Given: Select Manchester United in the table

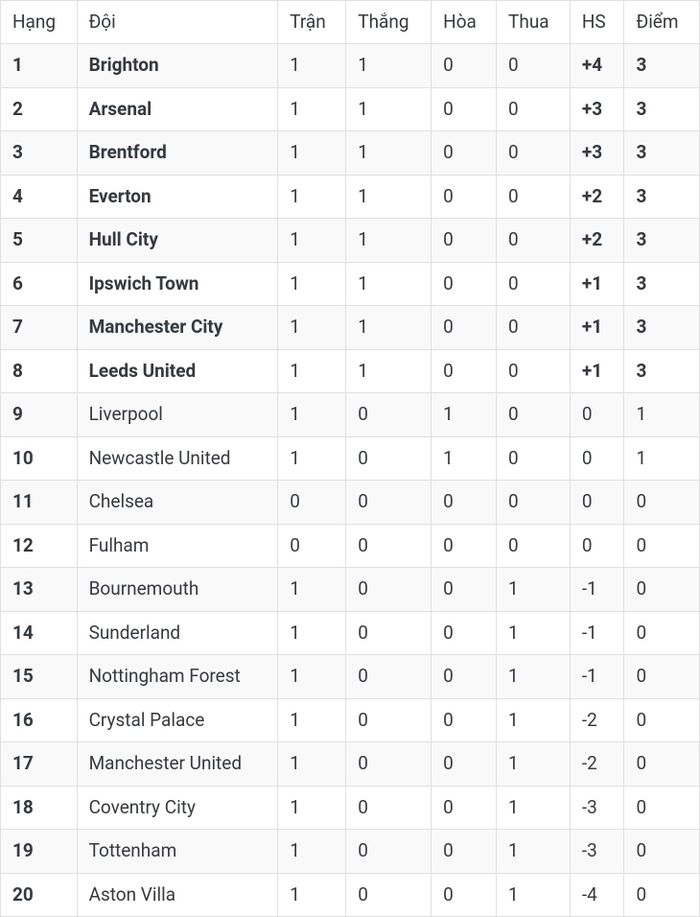Looking at the screenshot, I should point(165,763).
